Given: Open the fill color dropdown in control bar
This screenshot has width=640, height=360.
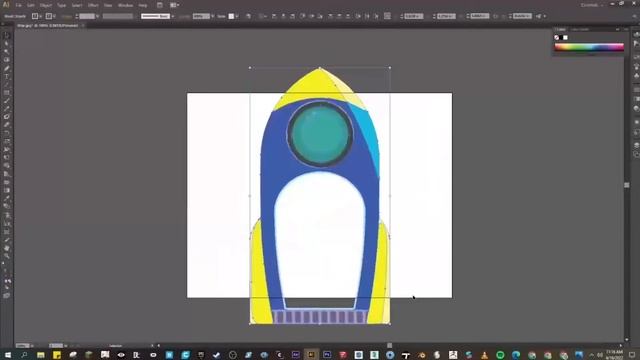Looking at the screenshot, I should tap(41, 16).
